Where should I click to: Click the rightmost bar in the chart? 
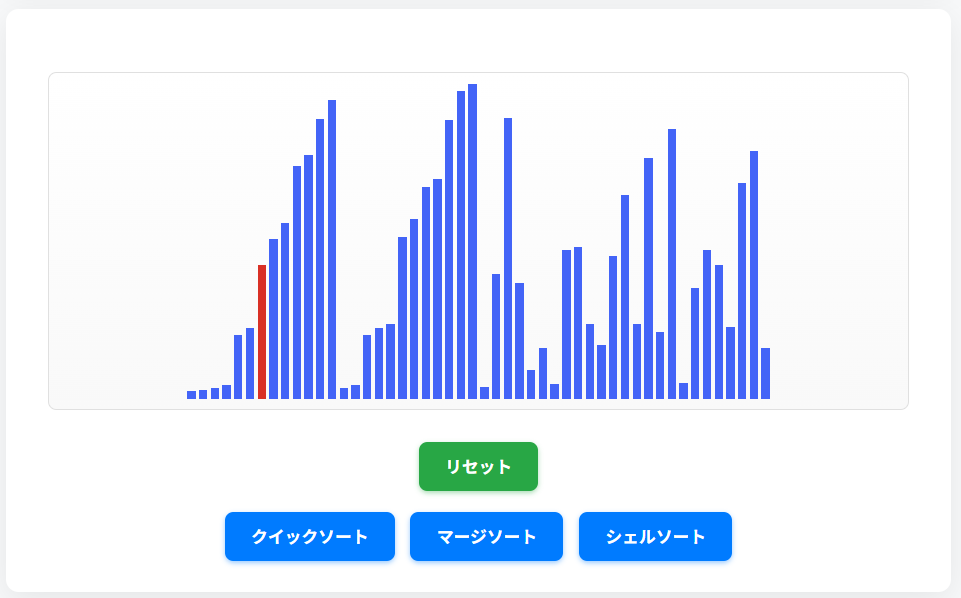click(x=765, y=374)
